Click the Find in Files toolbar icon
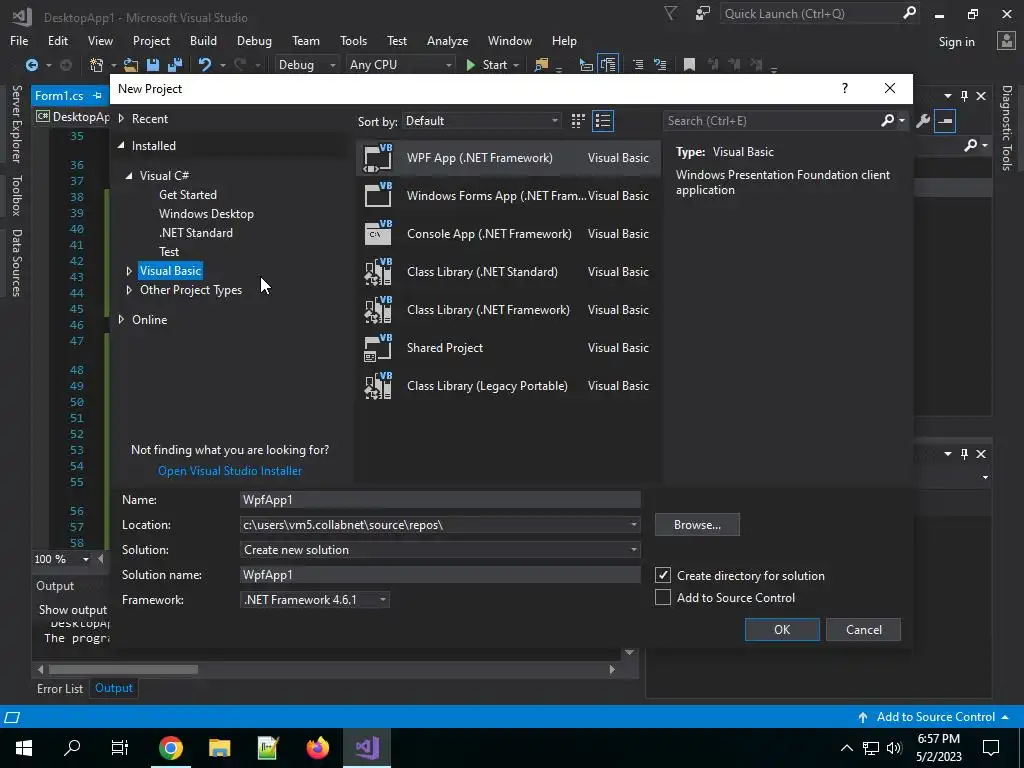The width and height of the screenshot is (1024, 768). tap(541, 65)
